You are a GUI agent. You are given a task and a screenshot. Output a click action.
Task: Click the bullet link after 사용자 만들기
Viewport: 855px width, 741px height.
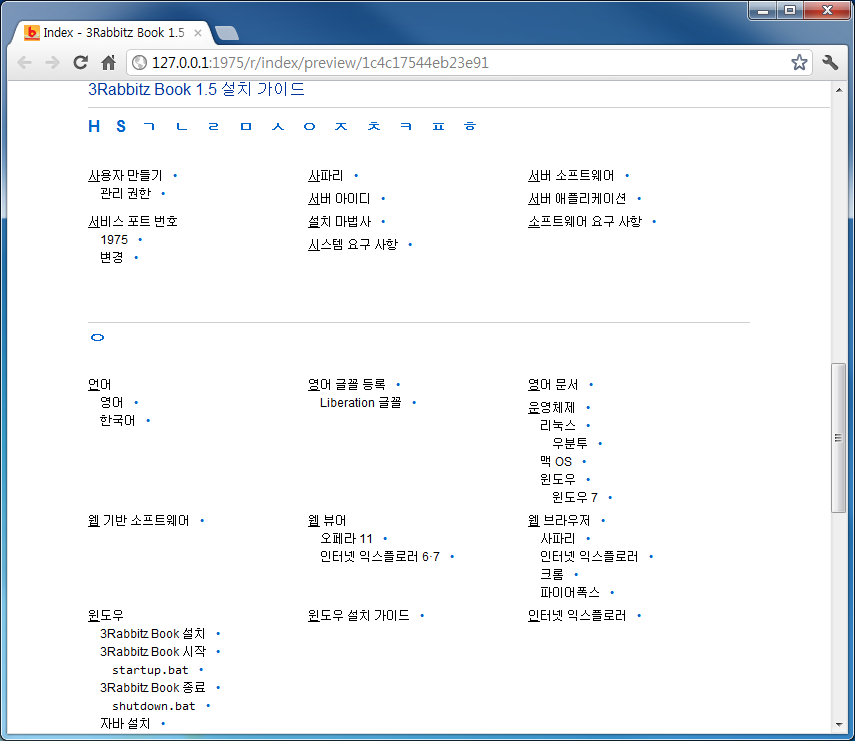[175, 176]
